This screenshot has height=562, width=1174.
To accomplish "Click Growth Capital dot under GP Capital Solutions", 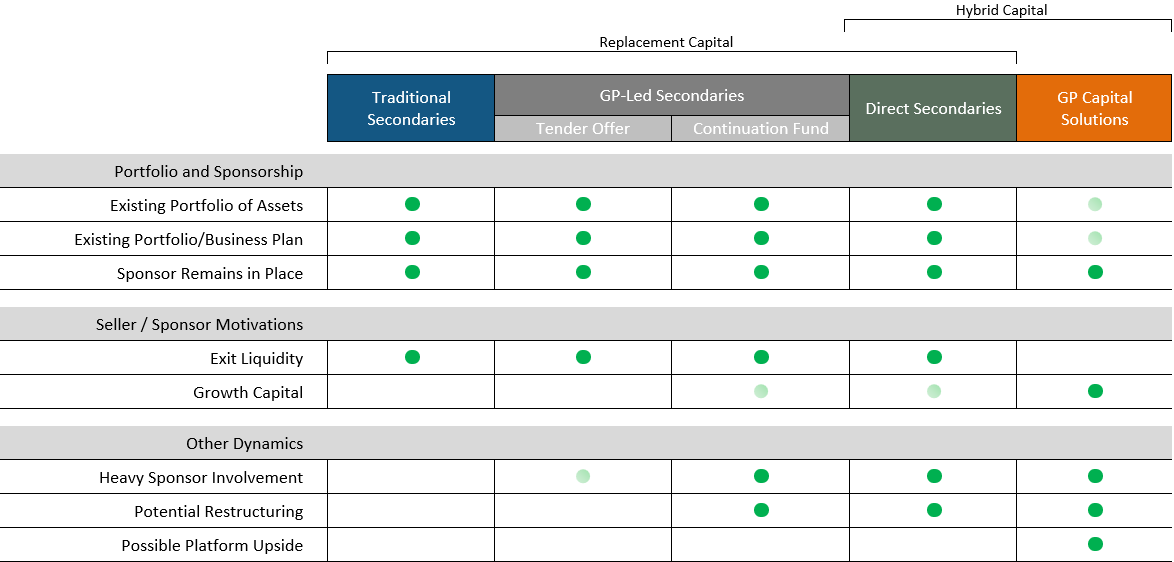I will tap(1095, 391).
